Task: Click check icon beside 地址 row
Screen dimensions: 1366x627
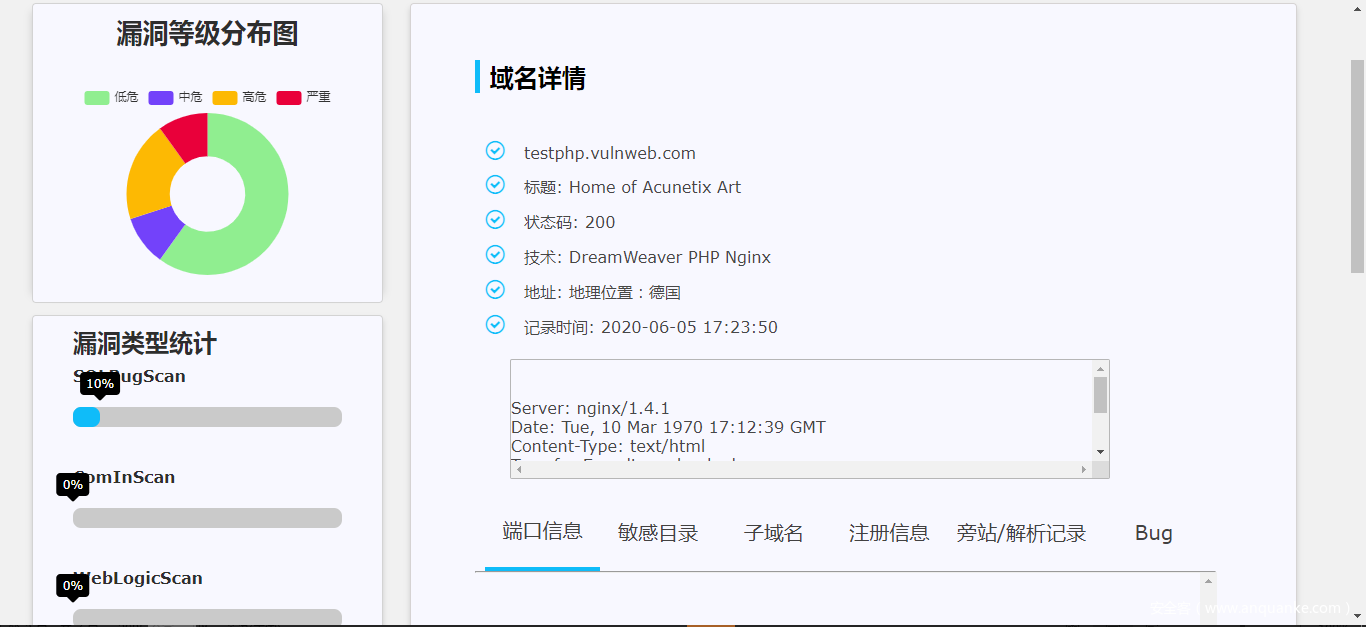Action: pos(495,290)
